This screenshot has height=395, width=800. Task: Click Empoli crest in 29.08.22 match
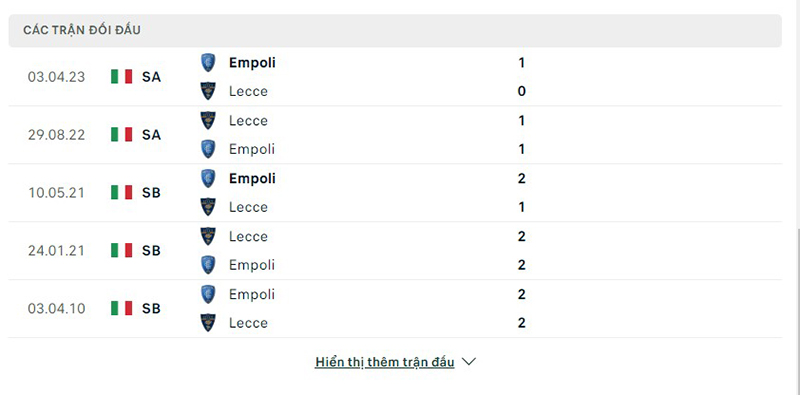[x=208, y=149]
